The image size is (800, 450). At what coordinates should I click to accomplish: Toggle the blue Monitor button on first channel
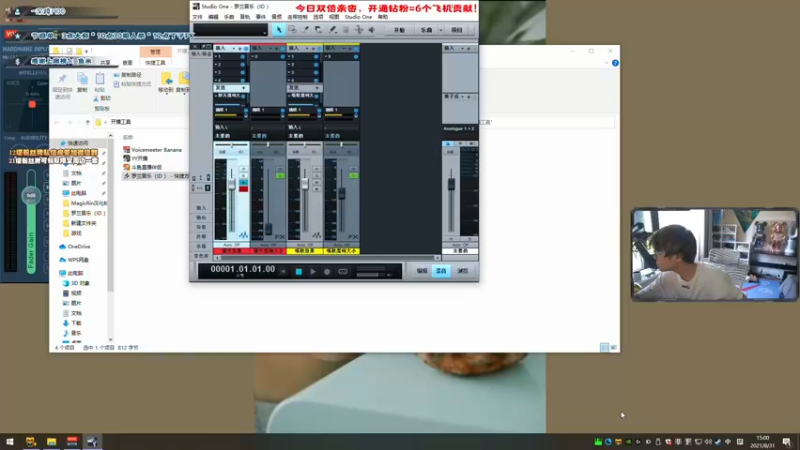243,182
